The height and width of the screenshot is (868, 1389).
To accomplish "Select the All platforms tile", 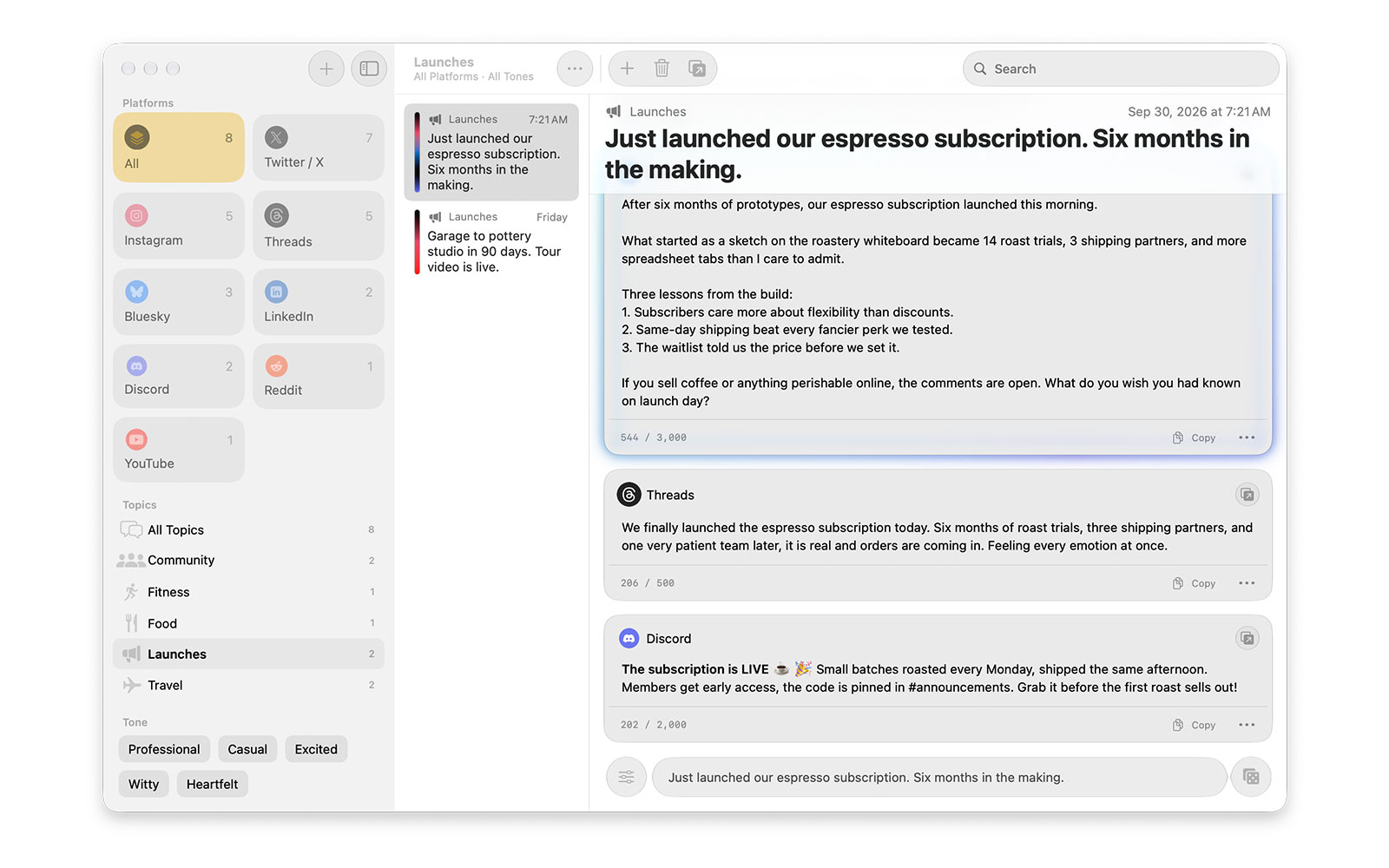I will (x=179, y=148).
